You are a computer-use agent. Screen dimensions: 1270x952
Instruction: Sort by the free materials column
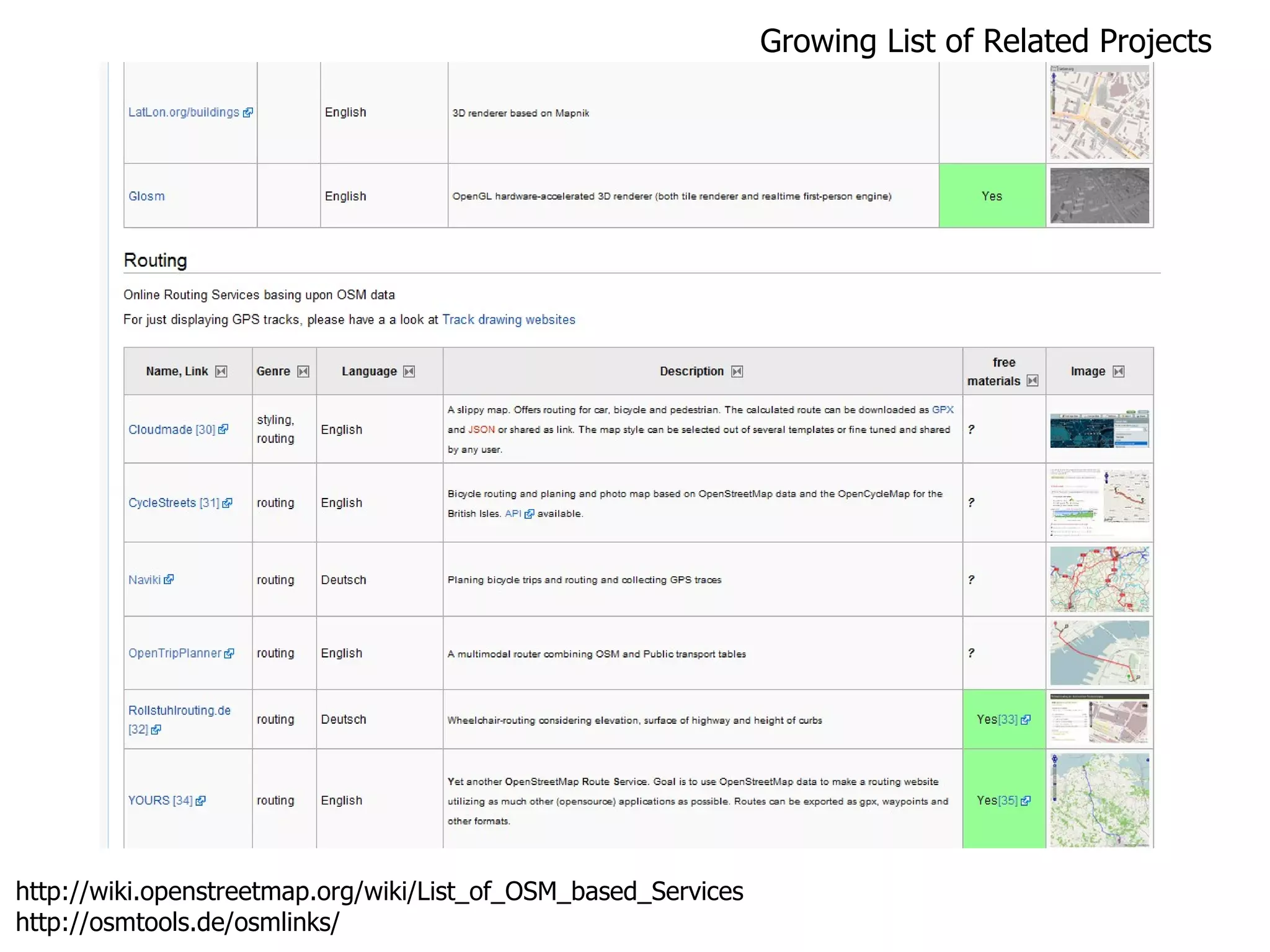(x=1032, y=381)
